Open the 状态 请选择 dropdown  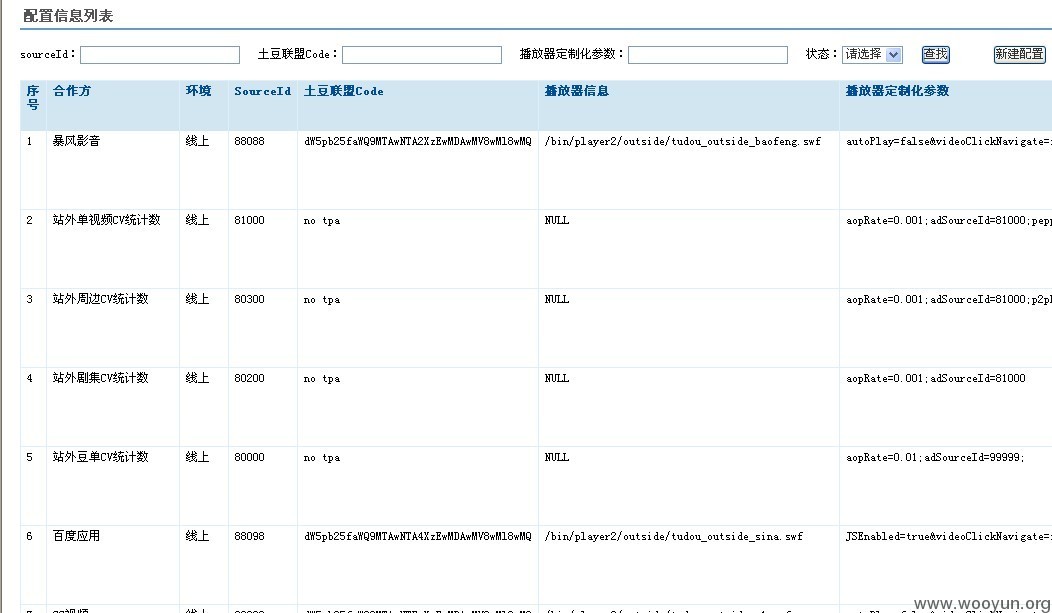pyautogui.click(x=872, y=54)
